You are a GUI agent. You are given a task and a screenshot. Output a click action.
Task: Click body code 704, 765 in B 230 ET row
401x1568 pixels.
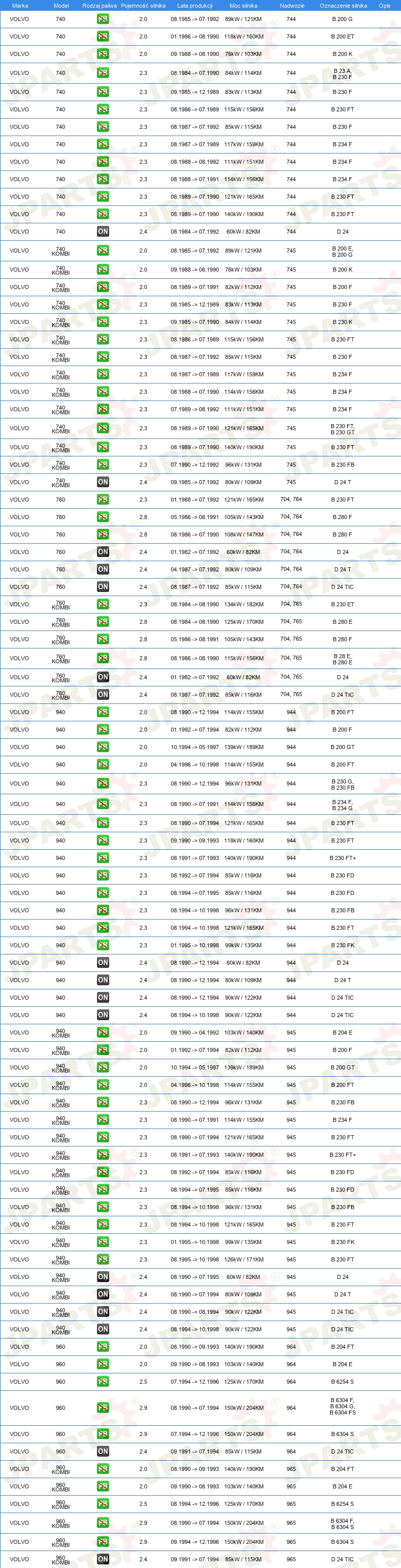click(x=291, y=604)
